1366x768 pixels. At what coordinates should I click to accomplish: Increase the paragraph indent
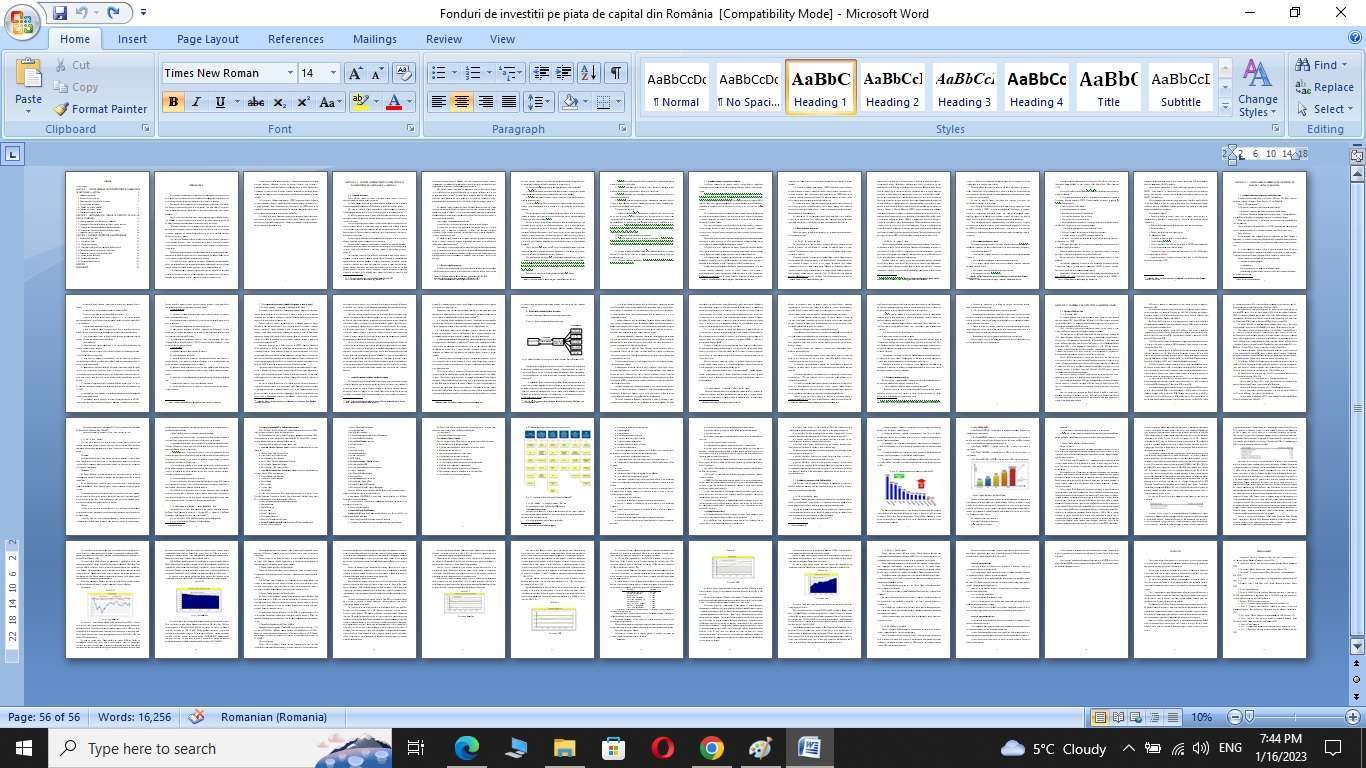564,73
